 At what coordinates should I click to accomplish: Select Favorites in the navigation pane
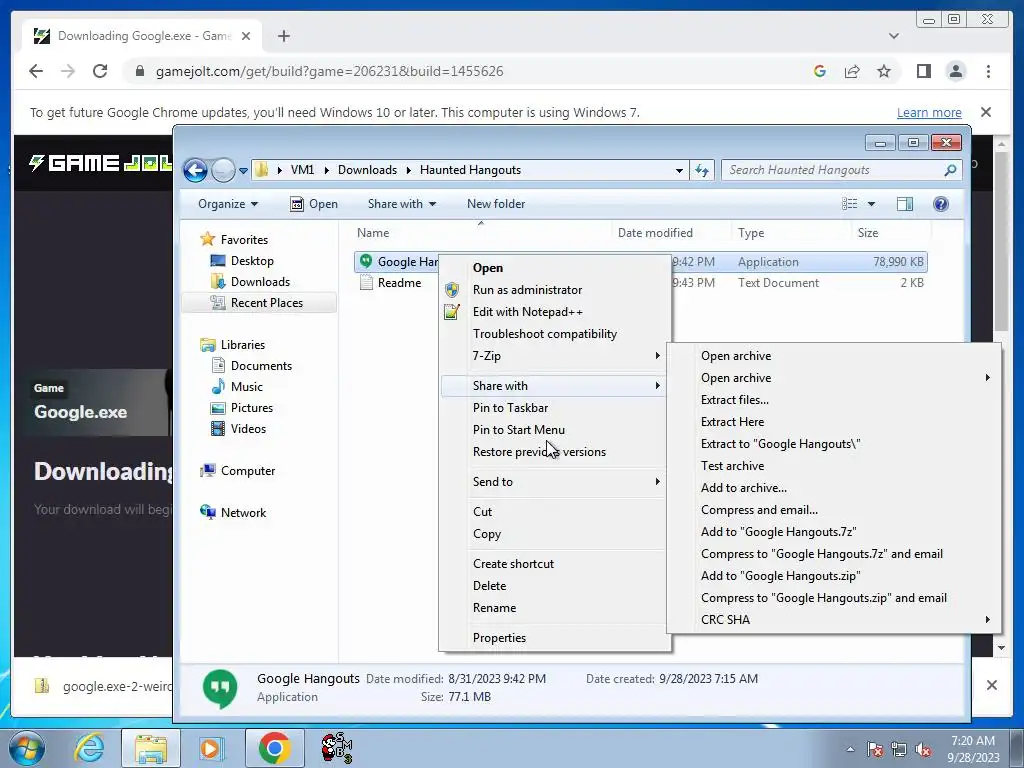(234, 240)
